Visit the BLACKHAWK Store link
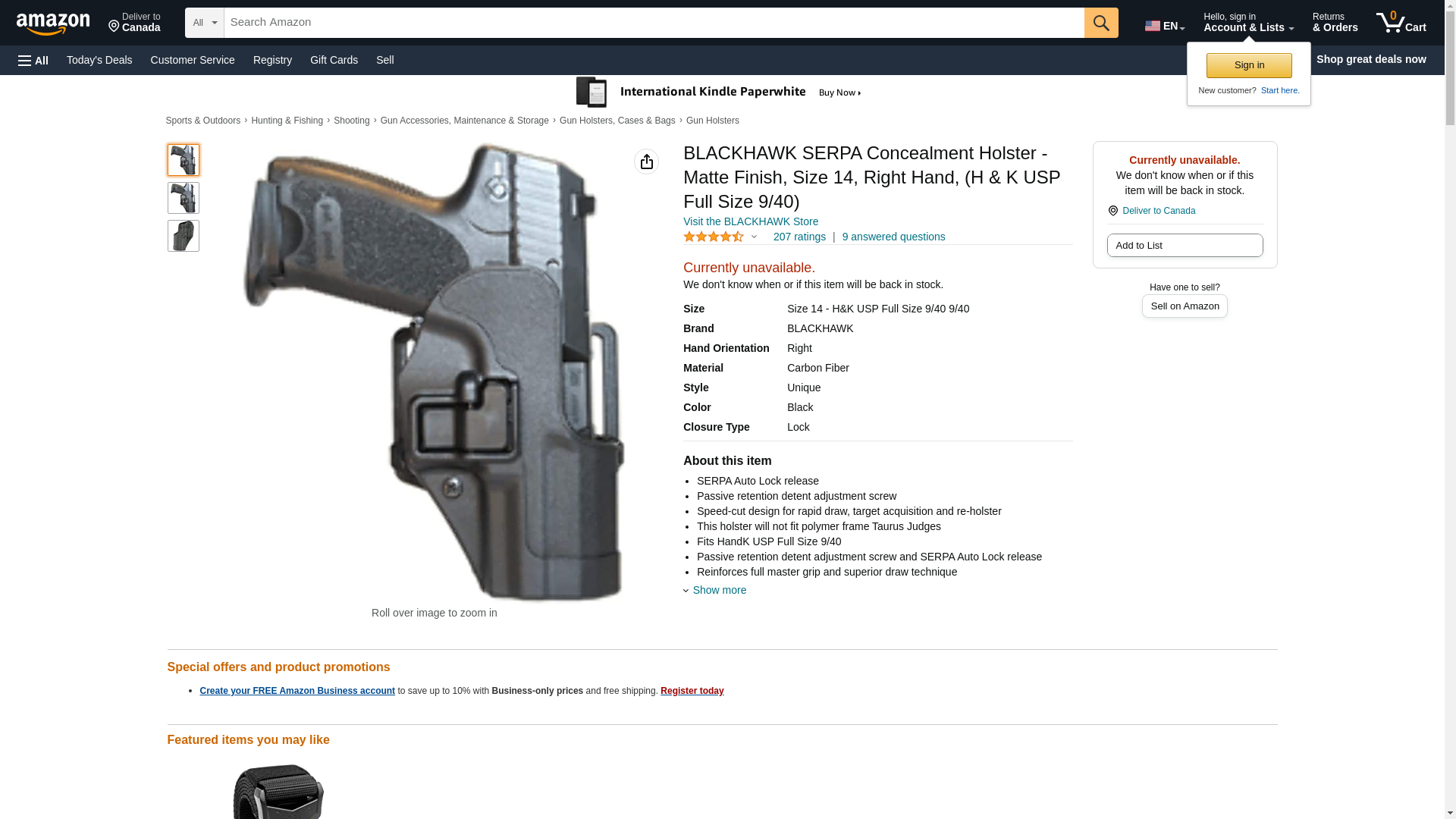The image size is (1456, 819). [x=751, y=221]
